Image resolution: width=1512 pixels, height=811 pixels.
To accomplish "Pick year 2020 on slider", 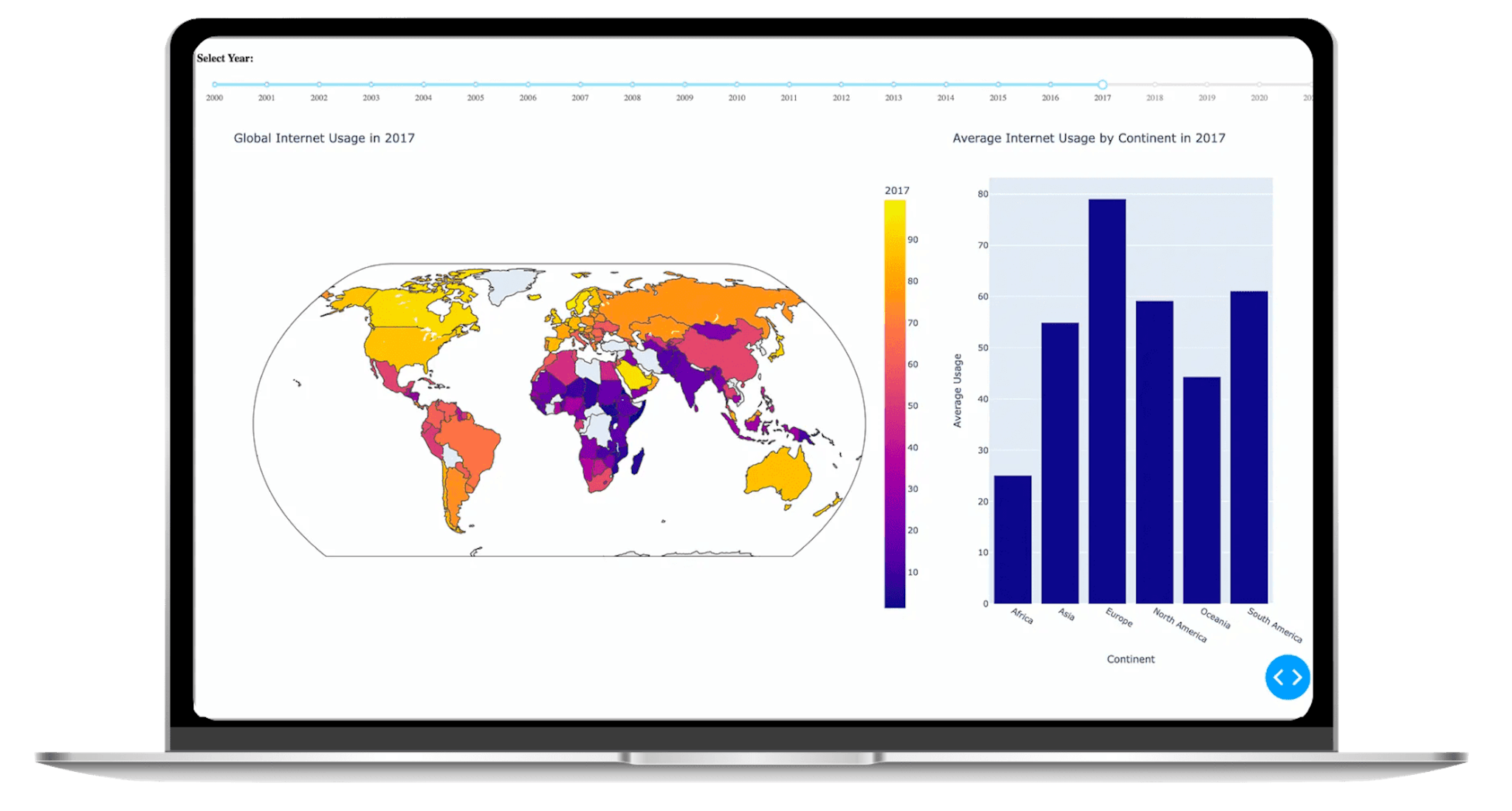I will click(x=1259, y=85).
